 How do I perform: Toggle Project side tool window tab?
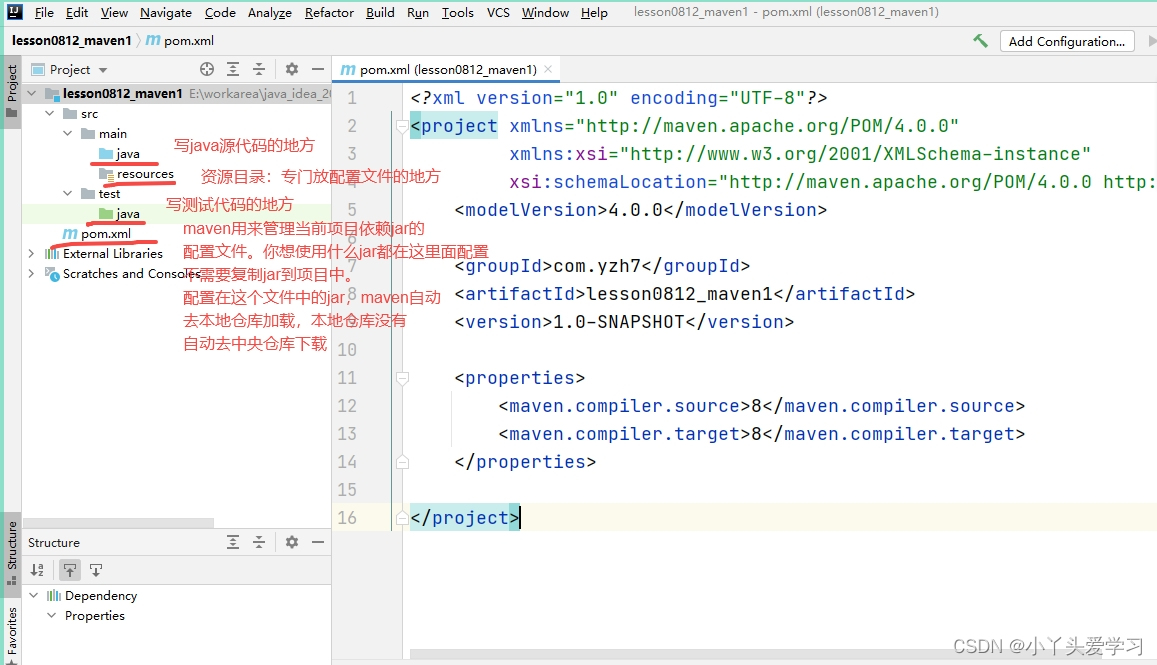point(12,91)
